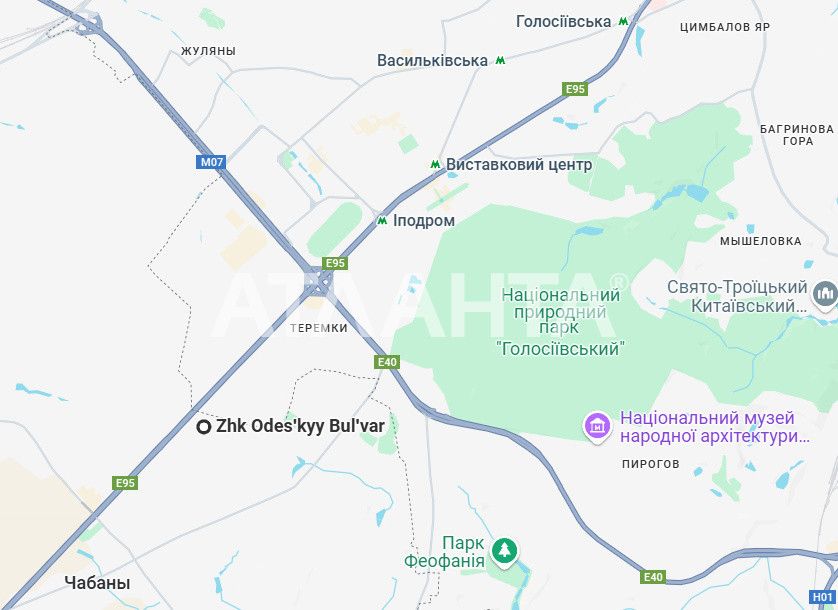This screenshot has width=838, height=610.
Task: Click the Національний природний парк Голосіївський label
Action: tap(560, 322)
